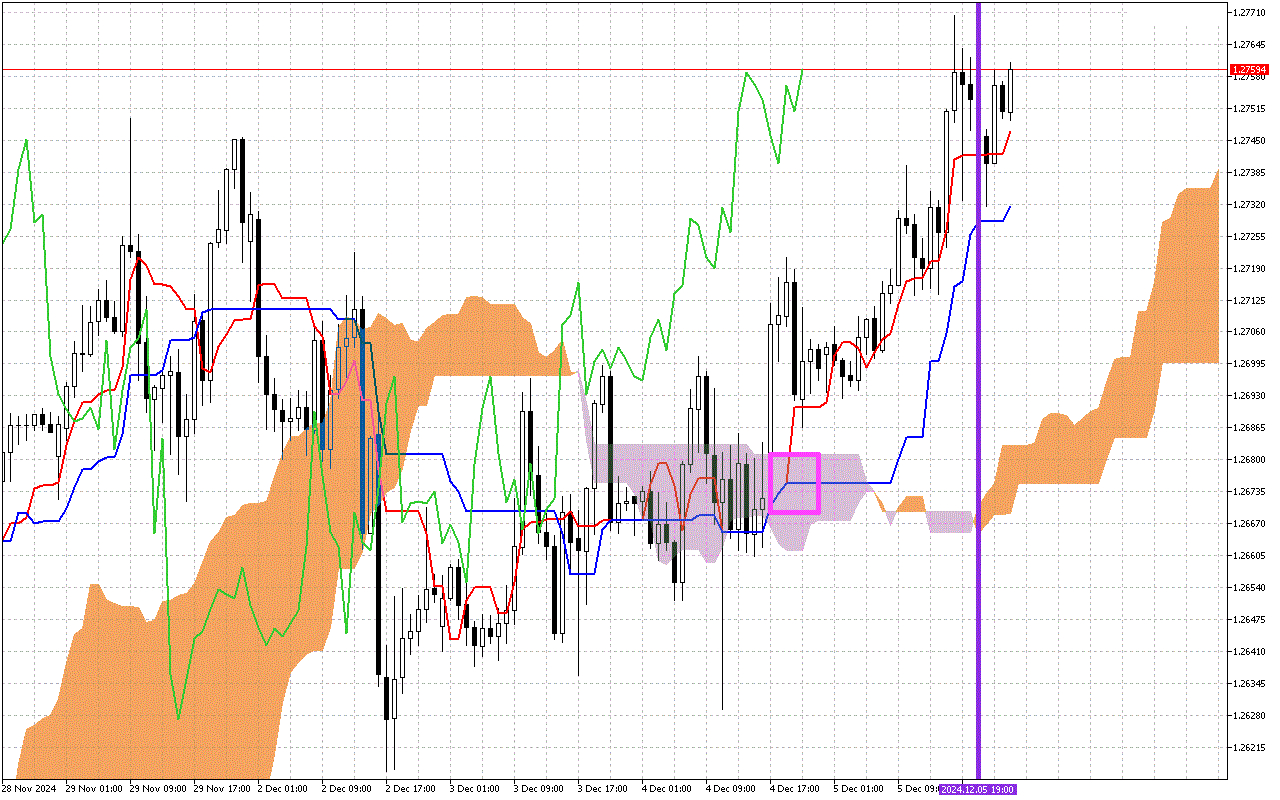
Task: Click the 3 Dec 17:00 time axis label
Action: tap(604, 789)
